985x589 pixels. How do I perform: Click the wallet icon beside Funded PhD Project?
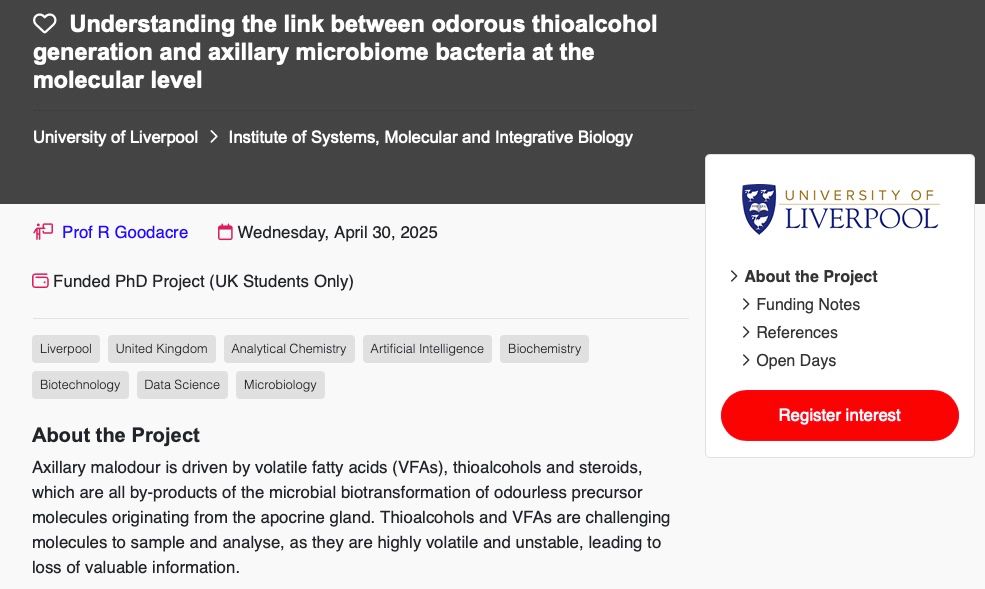[x=40, y=281]
